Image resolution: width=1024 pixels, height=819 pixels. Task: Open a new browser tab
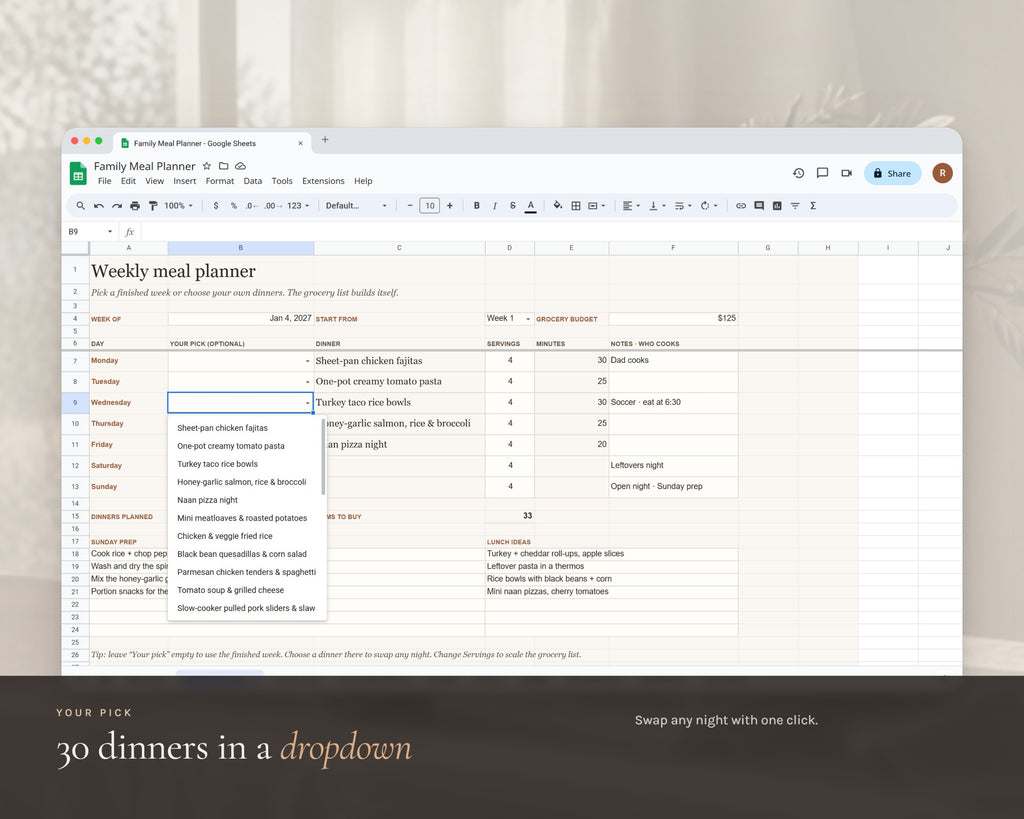pos(325,140)
